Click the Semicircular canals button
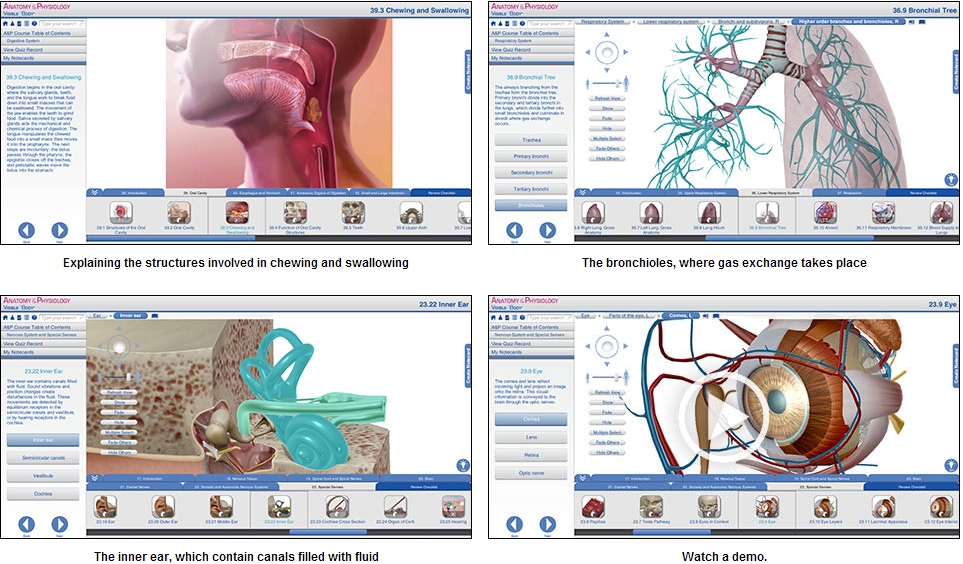Viewport: 963px width, 564px height. point(43,458)
